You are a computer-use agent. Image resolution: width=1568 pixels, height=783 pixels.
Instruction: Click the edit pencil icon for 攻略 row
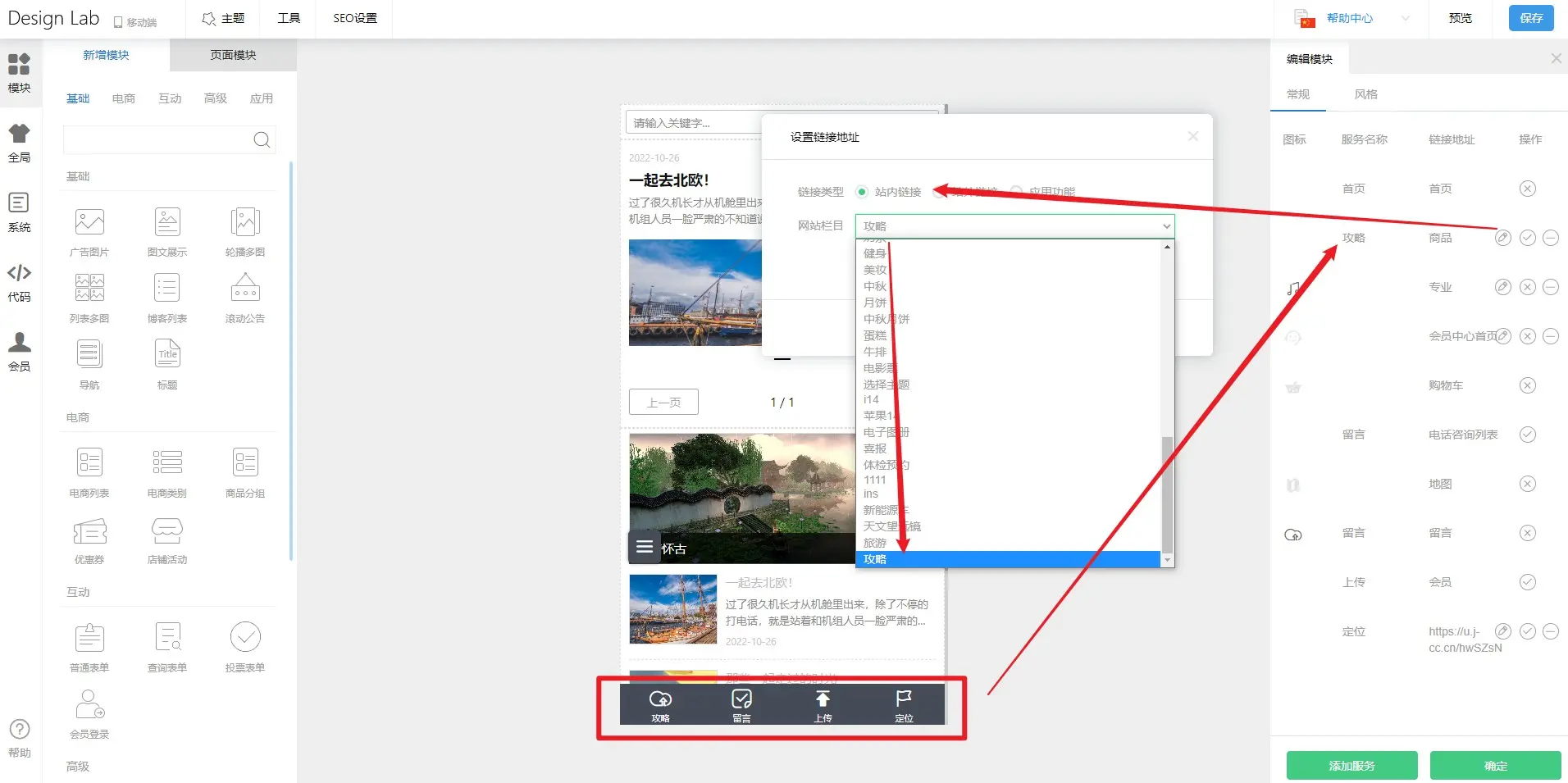(1502, 238)
